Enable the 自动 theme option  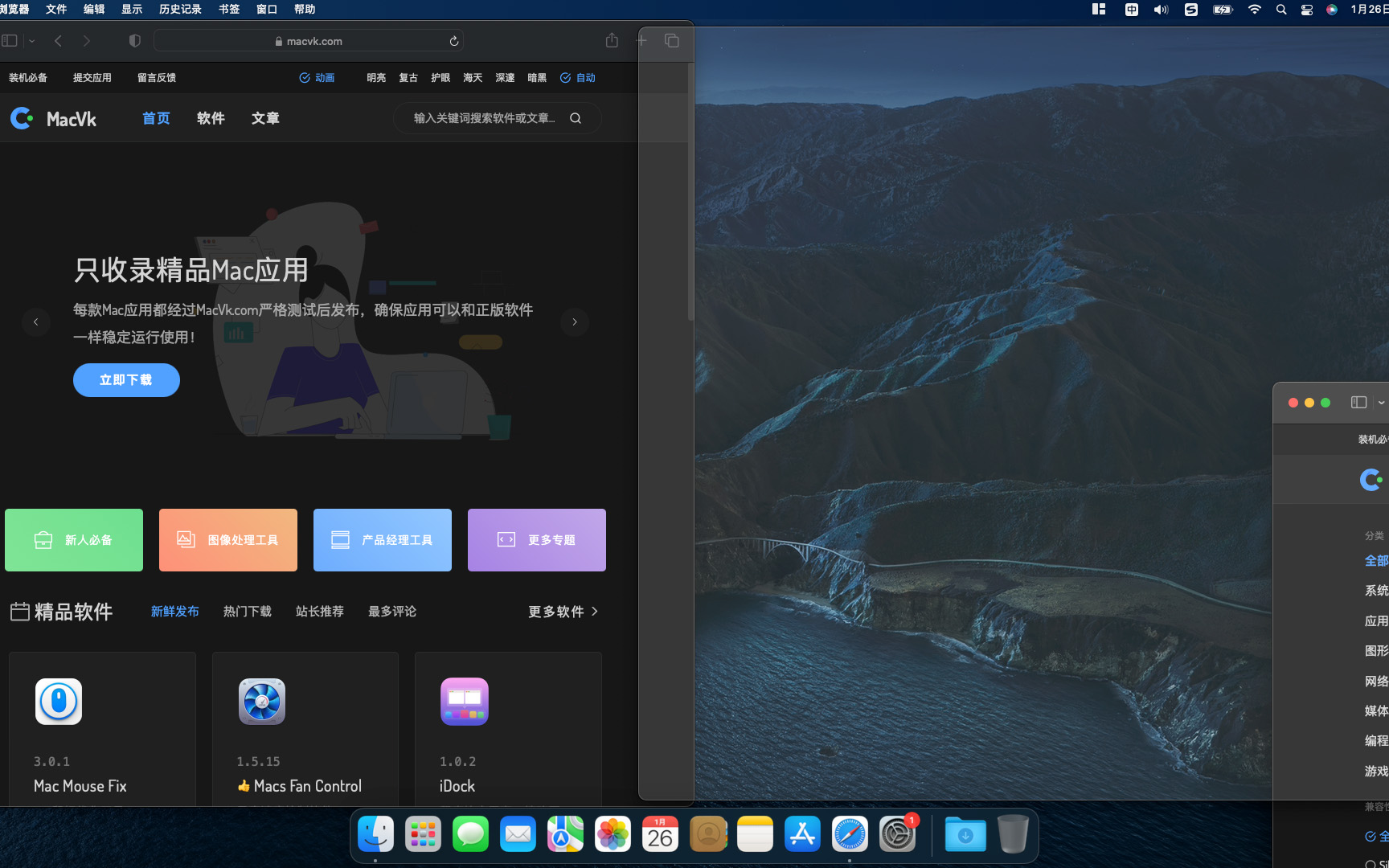[x=577, y=77]
